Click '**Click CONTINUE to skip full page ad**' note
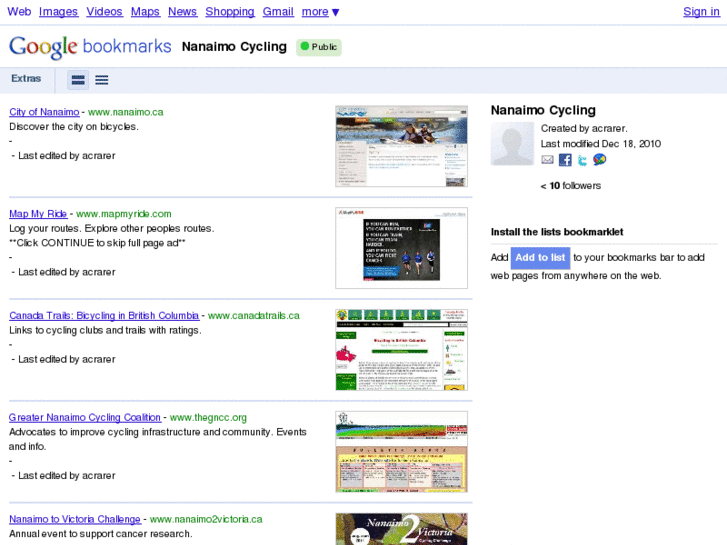The image size is (727, 545). click(x=97, y=243)
